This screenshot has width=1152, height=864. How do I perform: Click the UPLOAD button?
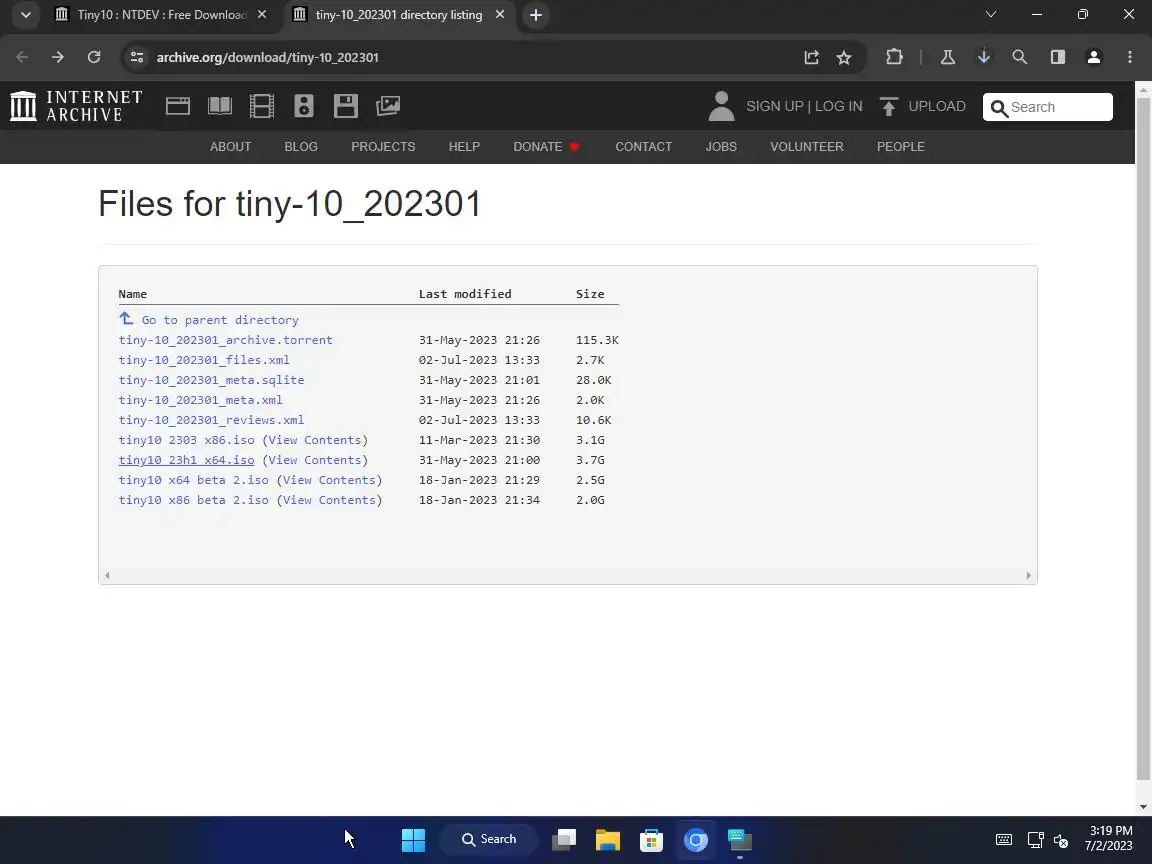pyautogui.click(x=923, y=107)
